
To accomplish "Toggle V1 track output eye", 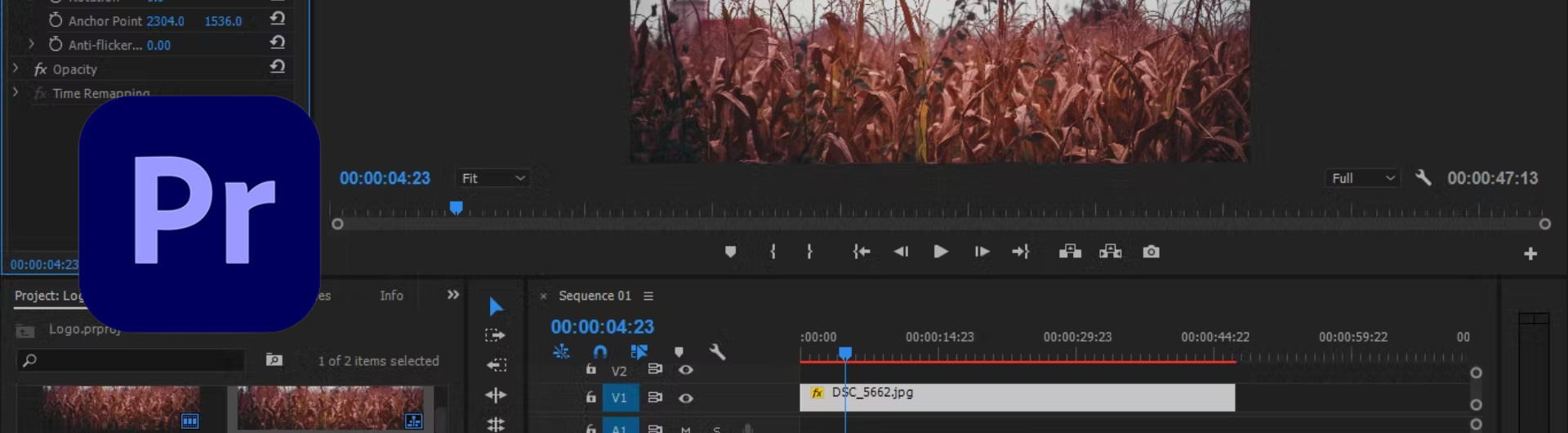I will (686, 398).
